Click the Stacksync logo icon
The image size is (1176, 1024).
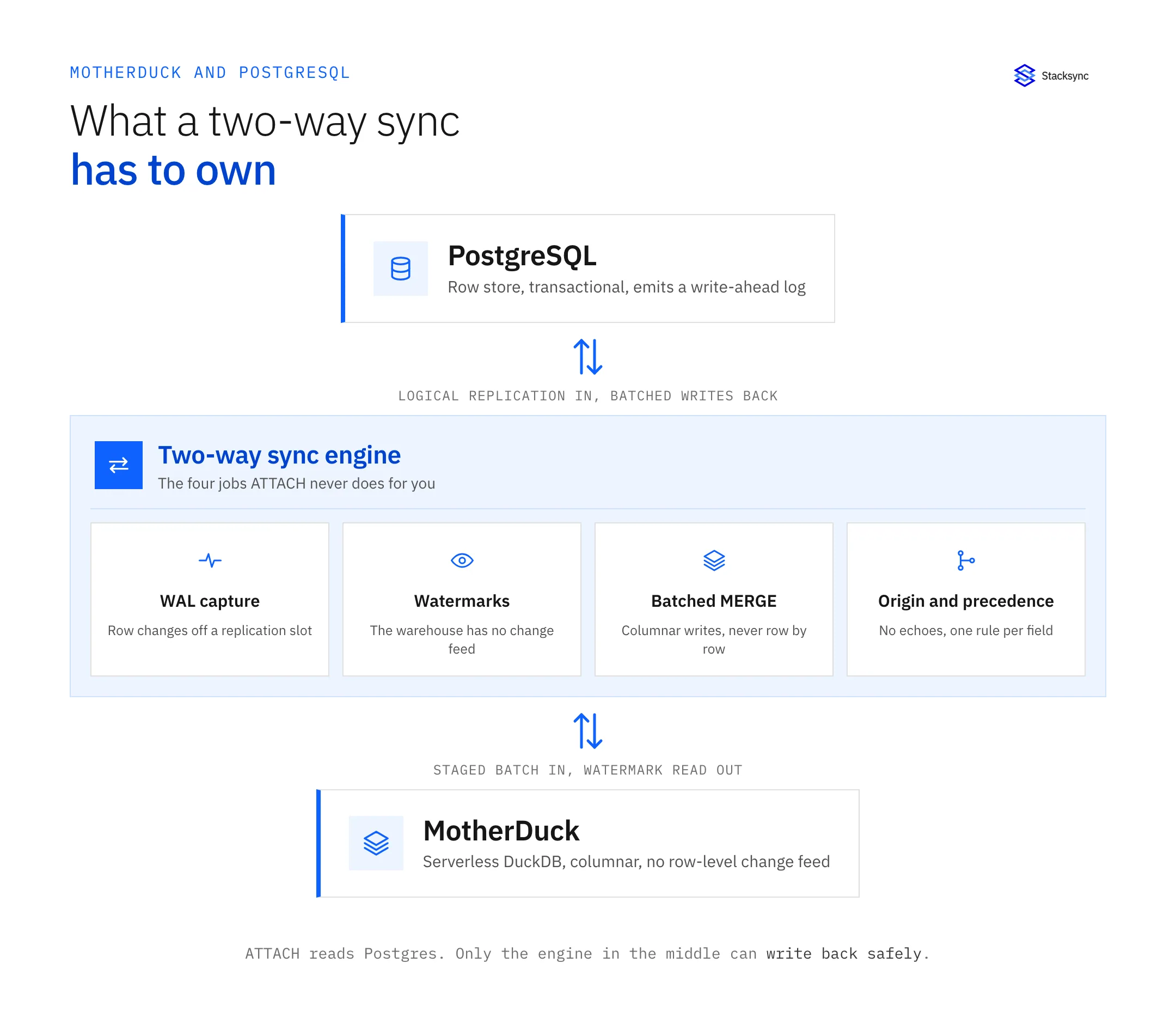click(1024, 75)
